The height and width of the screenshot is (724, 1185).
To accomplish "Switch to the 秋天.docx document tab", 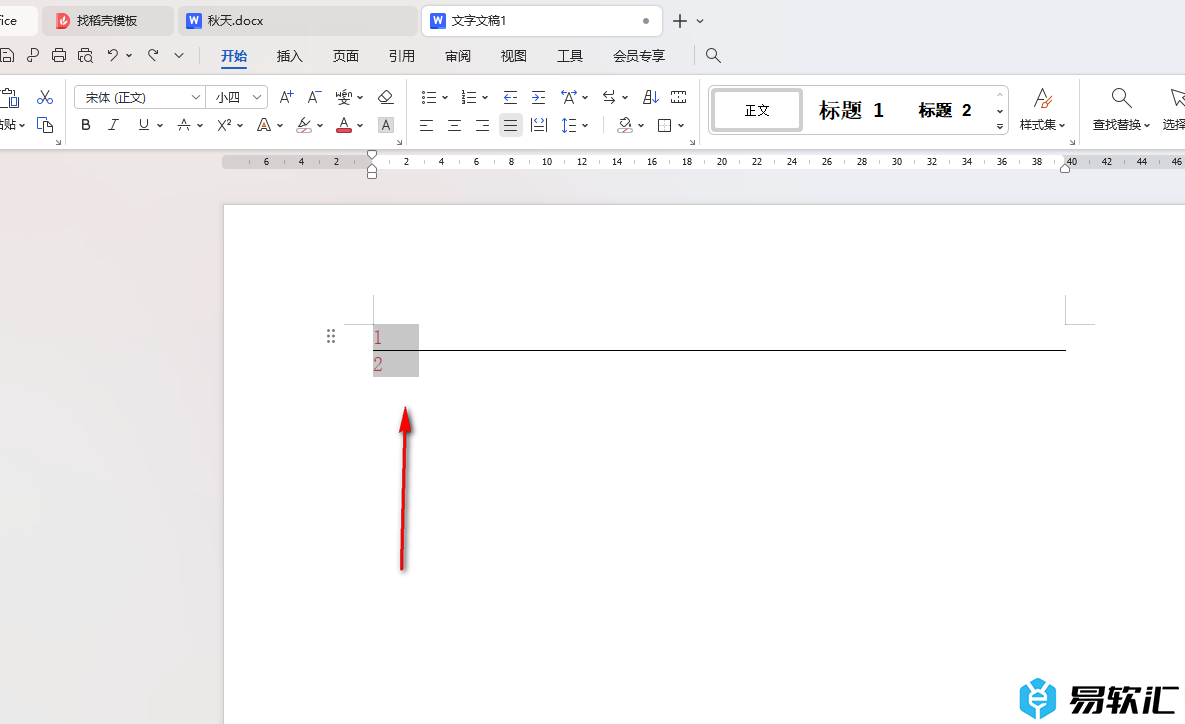I will click(x=298, y=21).
